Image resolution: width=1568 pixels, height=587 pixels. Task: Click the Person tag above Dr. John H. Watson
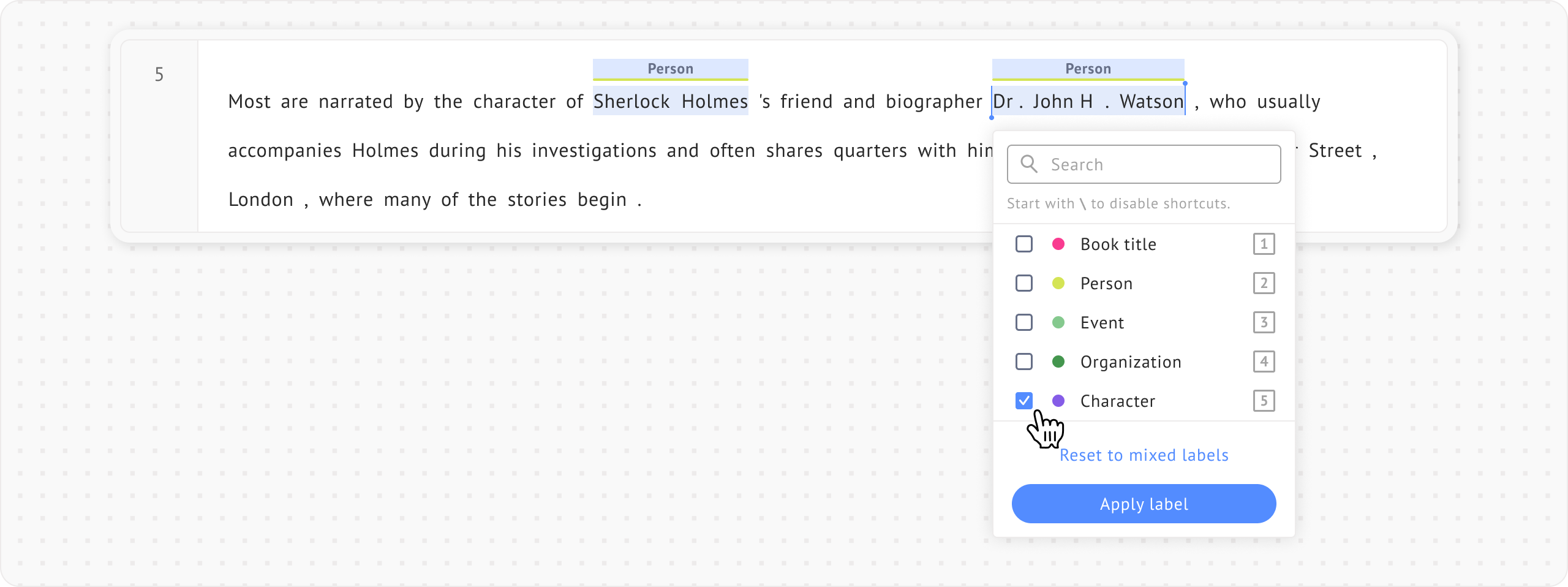(x=1088, y=69)
